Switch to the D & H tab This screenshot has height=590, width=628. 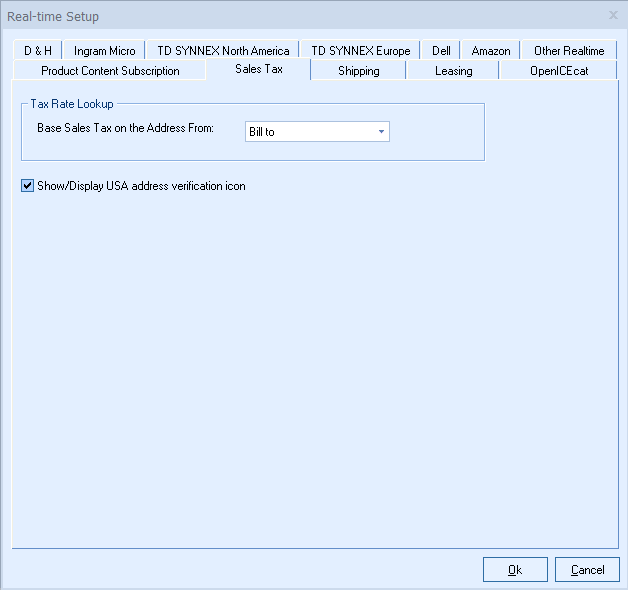(x=38, y=51)
